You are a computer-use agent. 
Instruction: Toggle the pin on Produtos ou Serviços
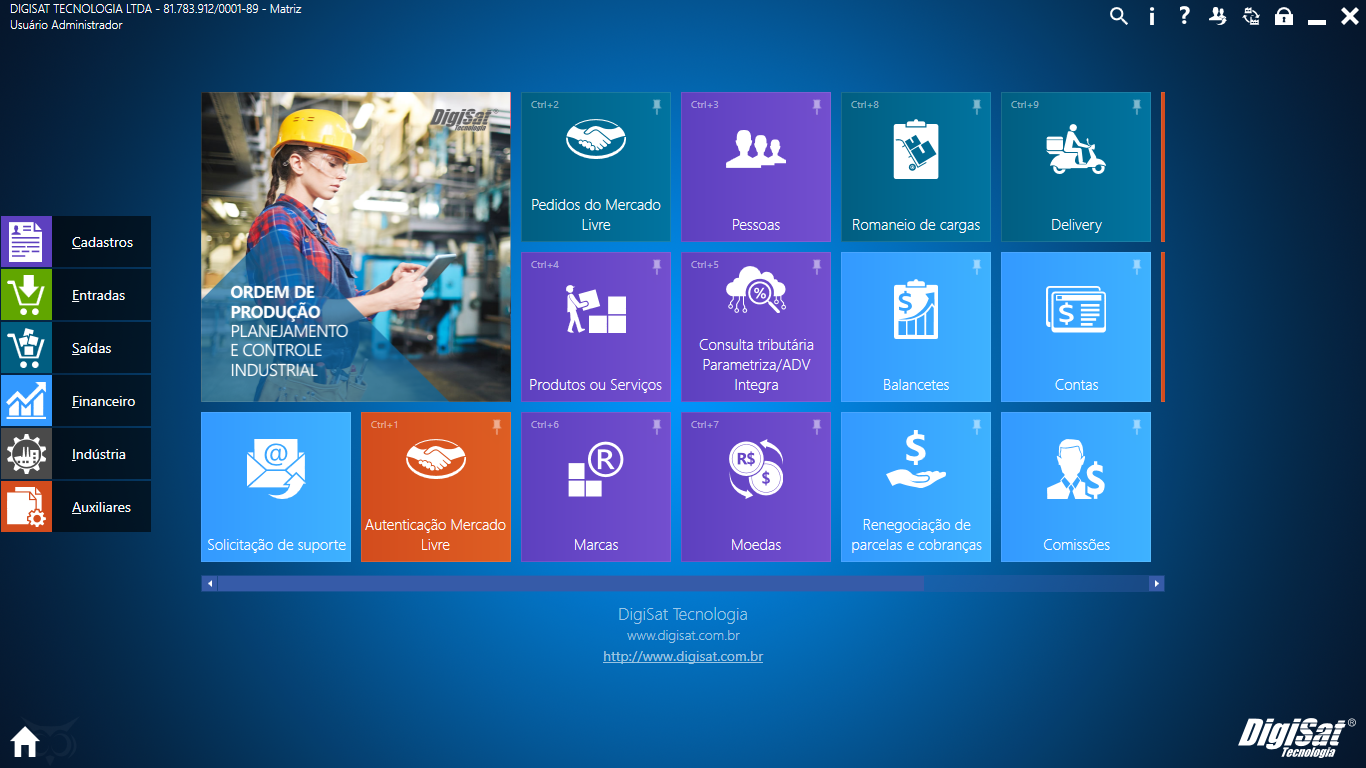coord(657,266)
